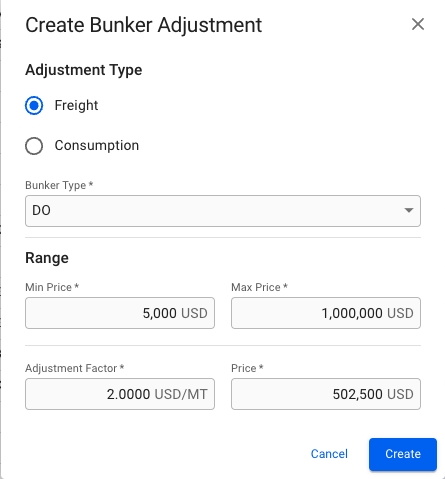The height and width of the screenshot is (479, 445).
Task: Click the Max Price label
Action: click(x=259, y=287)
